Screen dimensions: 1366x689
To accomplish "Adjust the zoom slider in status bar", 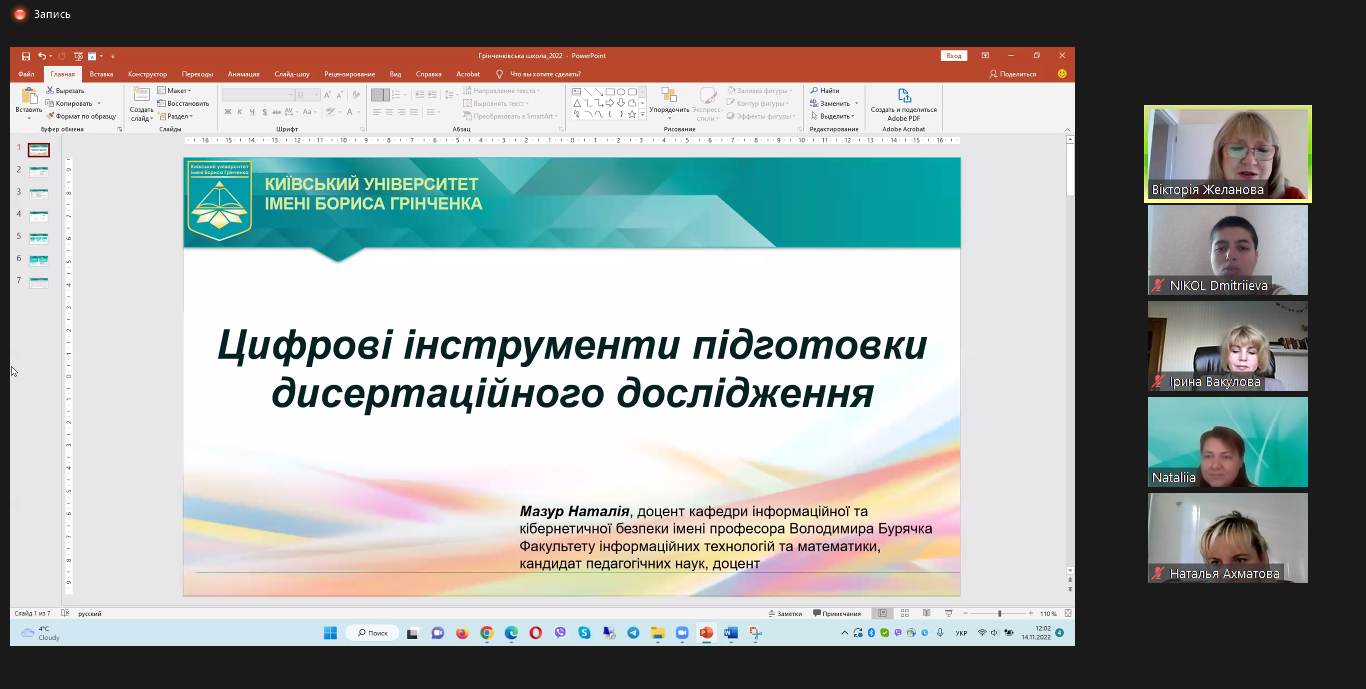I will pyautogui.click(x=999, y=613).
